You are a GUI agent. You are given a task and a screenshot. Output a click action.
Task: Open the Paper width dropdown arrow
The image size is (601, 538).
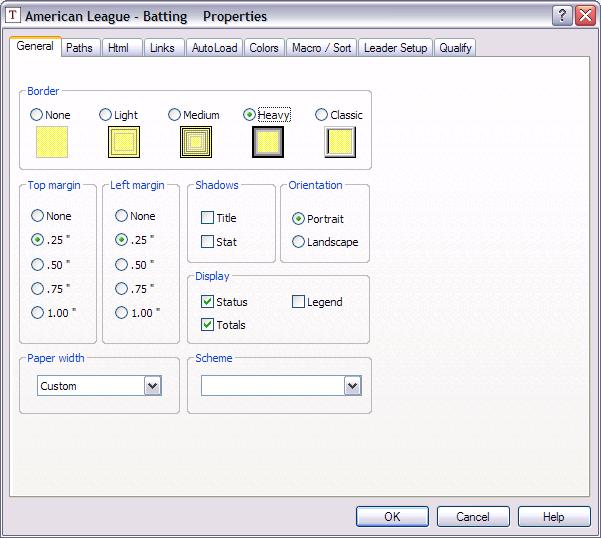[153, 385]
